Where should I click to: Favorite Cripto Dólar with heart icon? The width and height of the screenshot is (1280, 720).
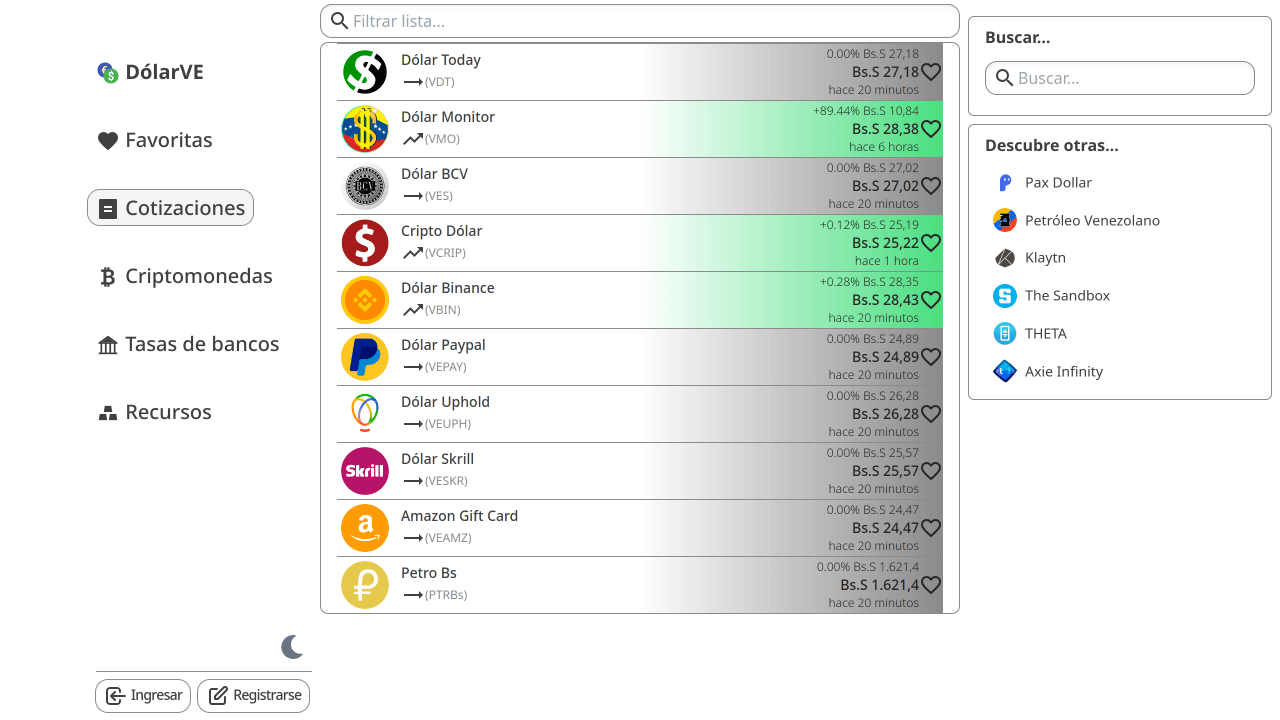pos(931,243)
